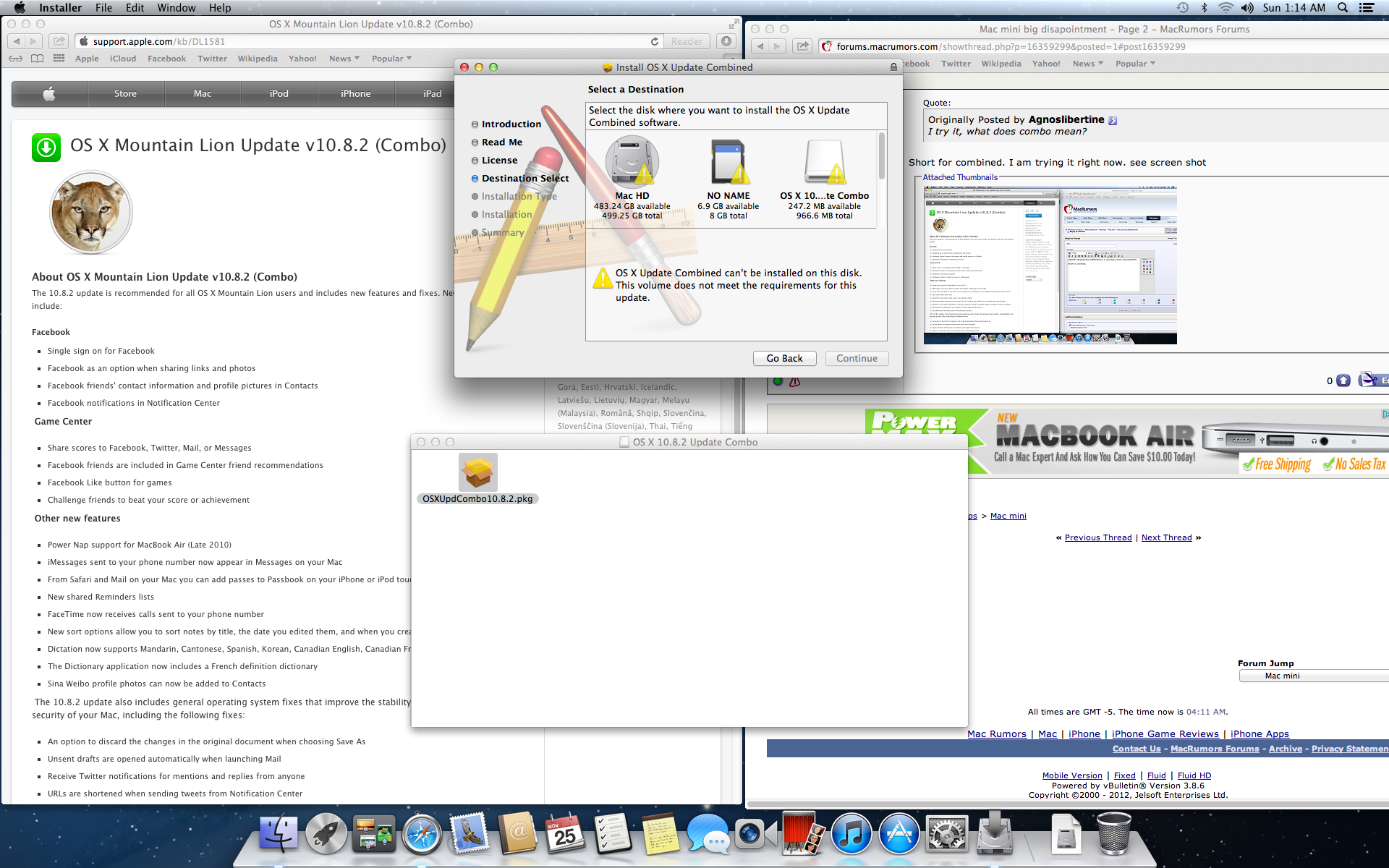Viewport: 1389px width, 868px height.
Task: Open the Previous Thread link
Action: (x=1097, y=537)
